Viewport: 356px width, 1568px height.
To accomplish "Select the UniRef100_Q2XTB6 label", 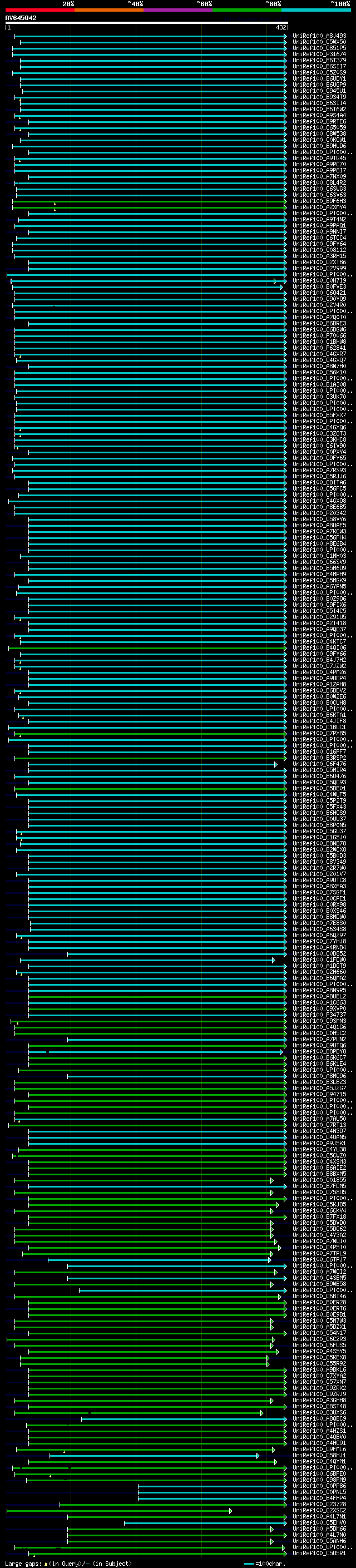I will 319,263.
